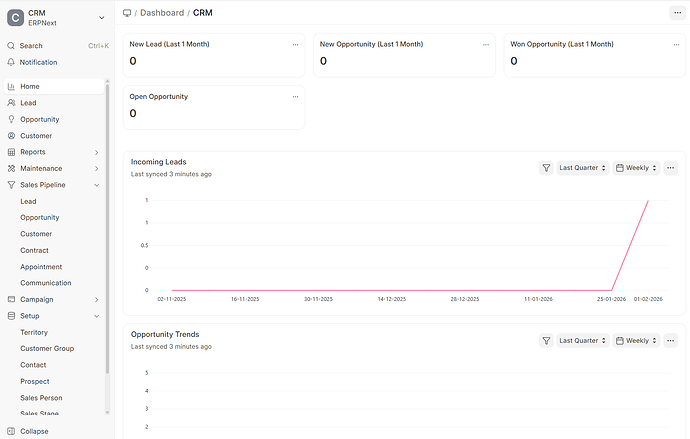Expand the Campaign sidebar section
This screenshot has width=690, height=439.
(x=96, y=299)
